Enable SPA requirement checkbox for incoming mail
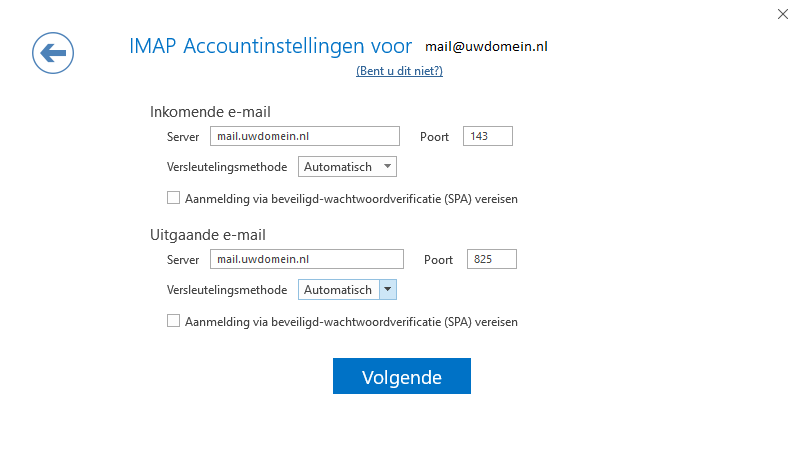804x470 pixels. (x=173, y=198)
